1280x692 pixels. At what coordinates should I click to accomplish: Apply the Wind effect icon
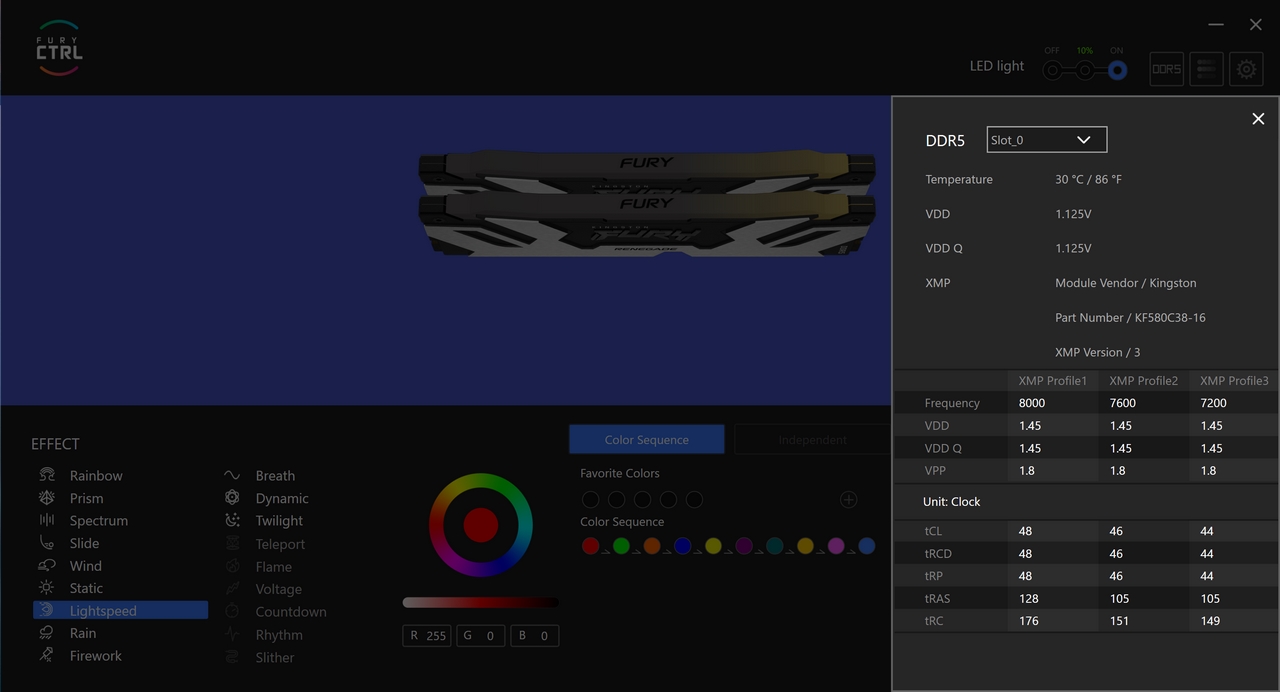(x=47, y=565)
